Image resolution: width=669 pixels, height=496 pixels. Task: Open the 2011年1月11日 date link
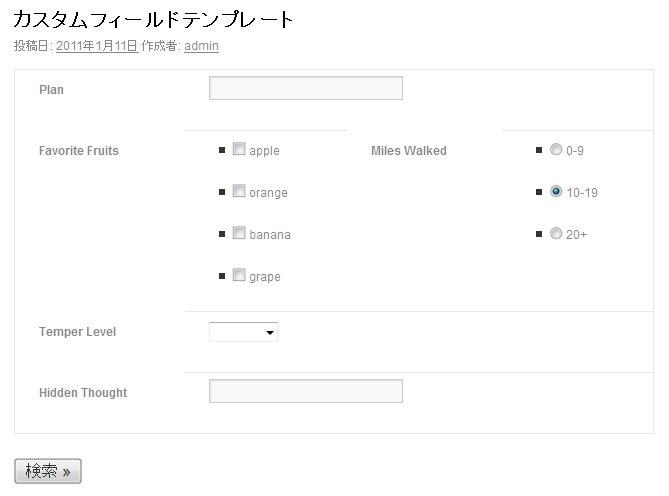(97, 46)
